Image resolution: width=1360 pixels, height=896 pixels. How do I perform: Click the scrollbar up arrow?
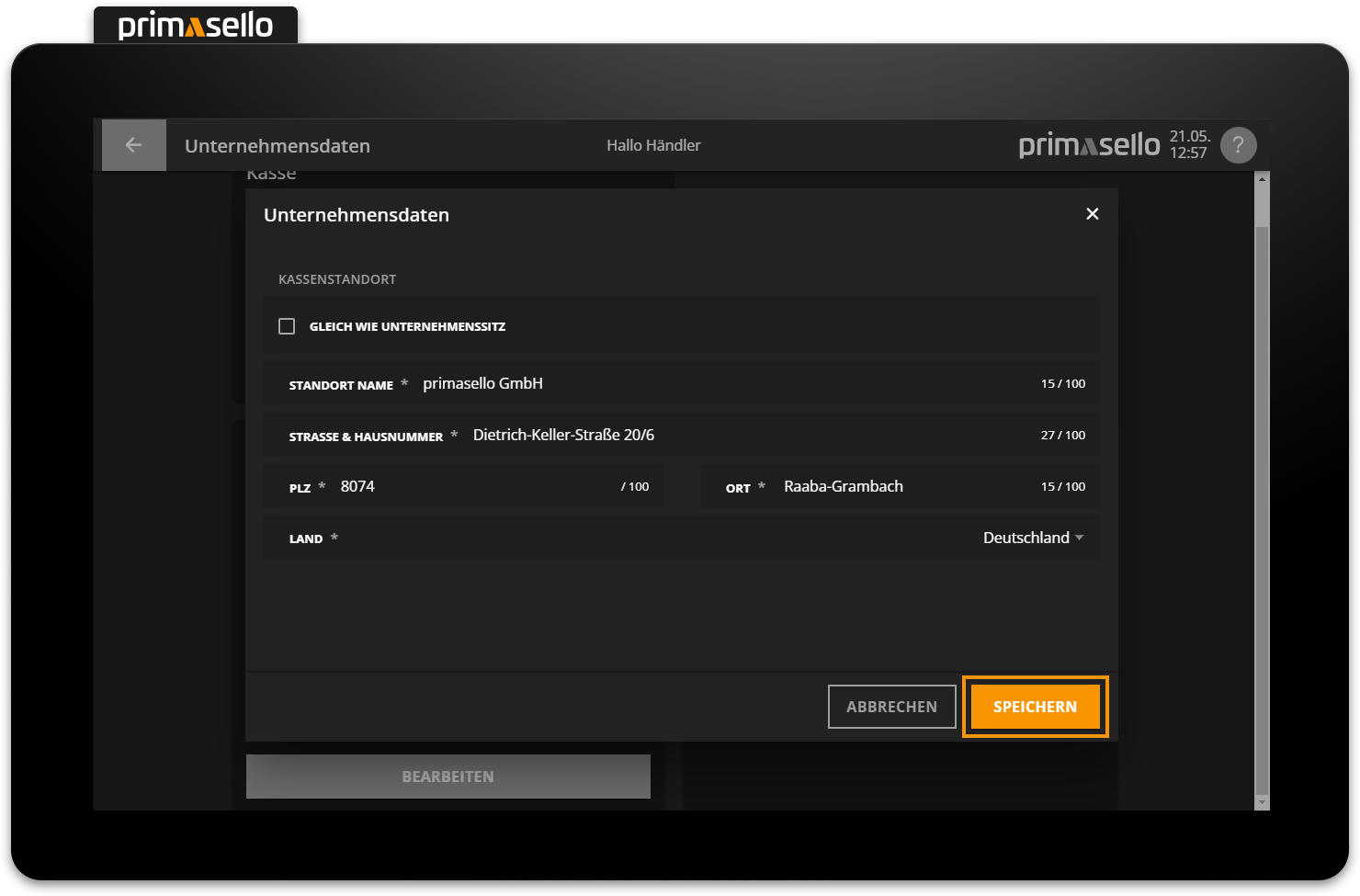point(1262,178)
